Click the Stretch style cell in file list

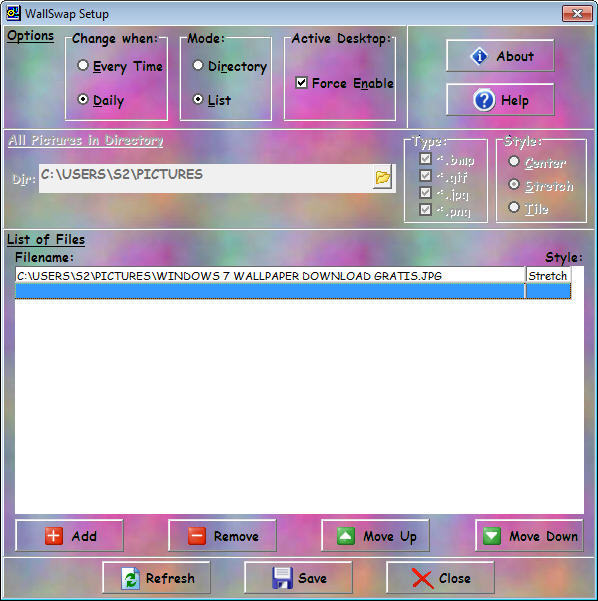(549, 276)
